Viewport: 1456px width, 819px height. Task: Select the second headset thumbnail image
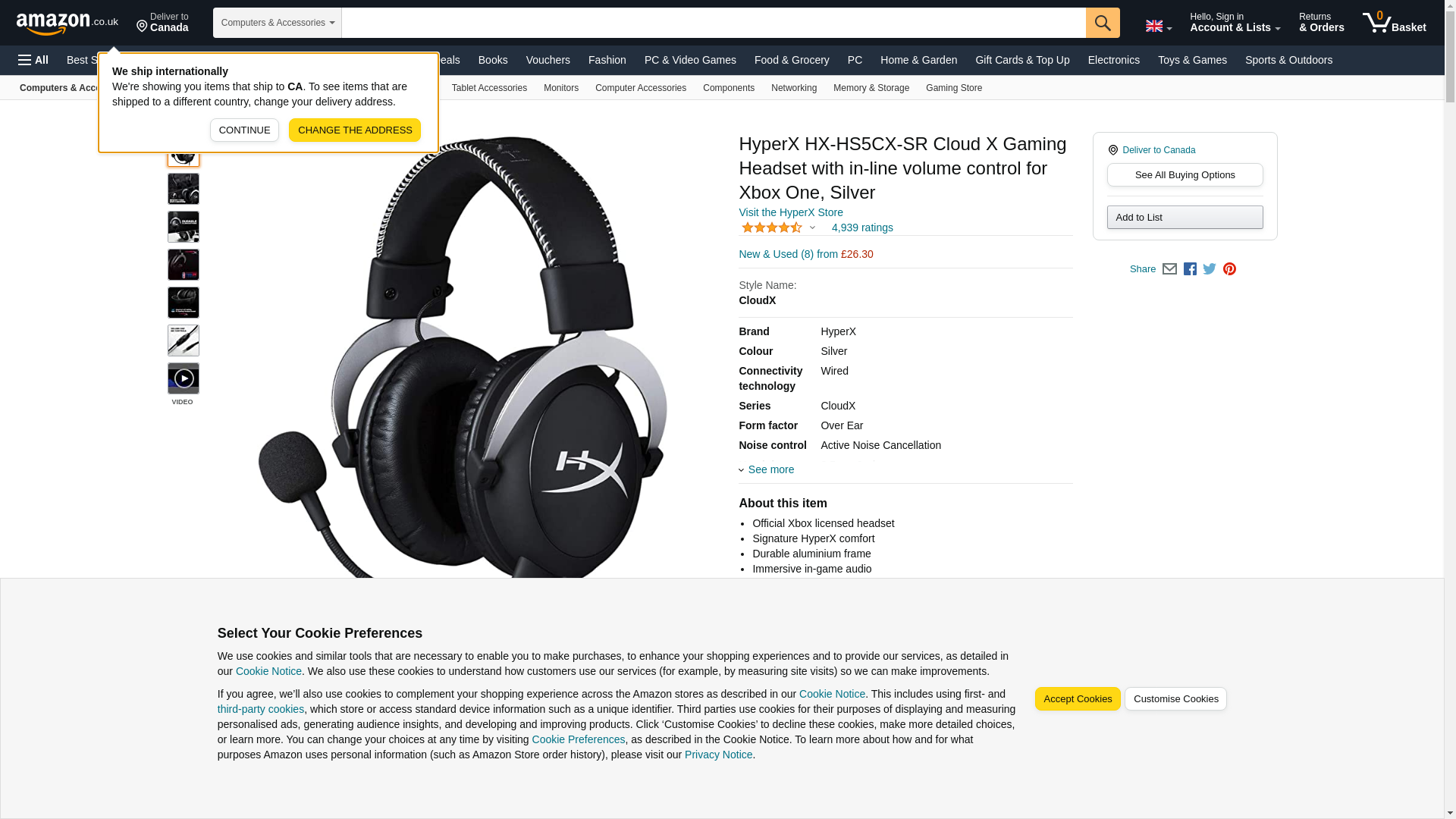click(x=184, y=189)
